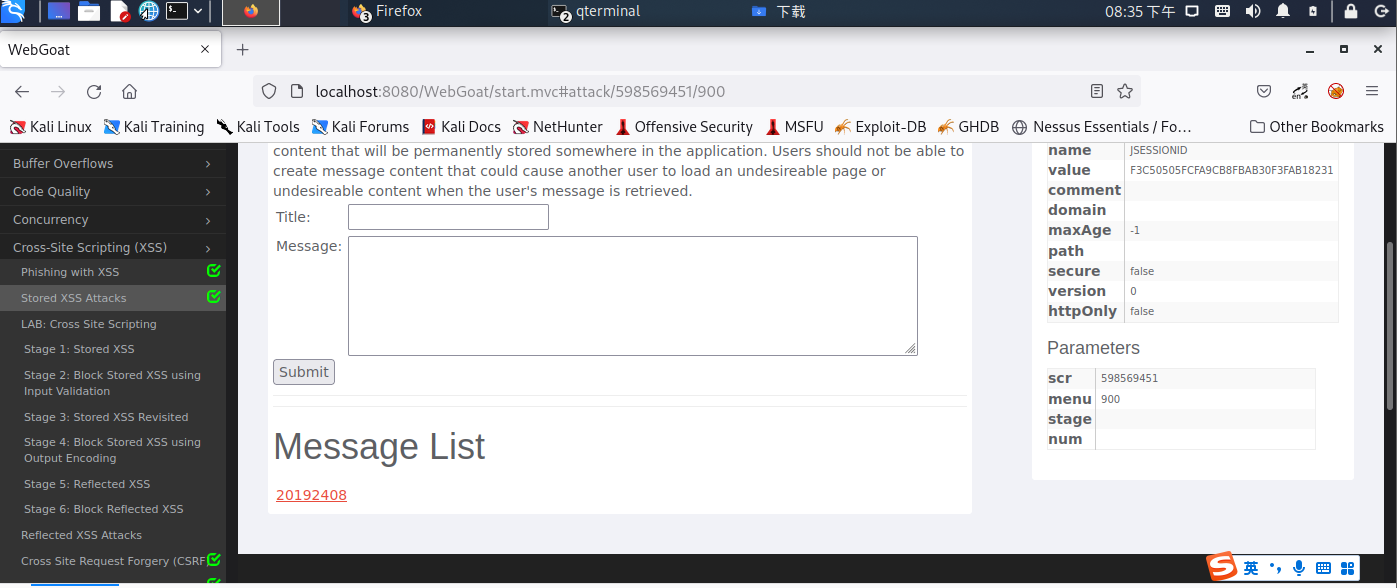The image size is (1397, 588).
Task: Click the Sogou input method logo
Action: tap(1221, 567)
